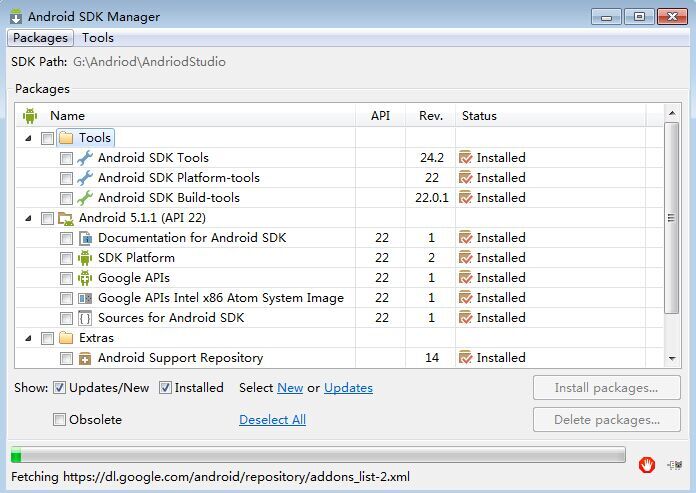Viewport: 696px width, 493px height.
Task: Click Installed status icon for Google APIs row
Action: coord(465,278)
